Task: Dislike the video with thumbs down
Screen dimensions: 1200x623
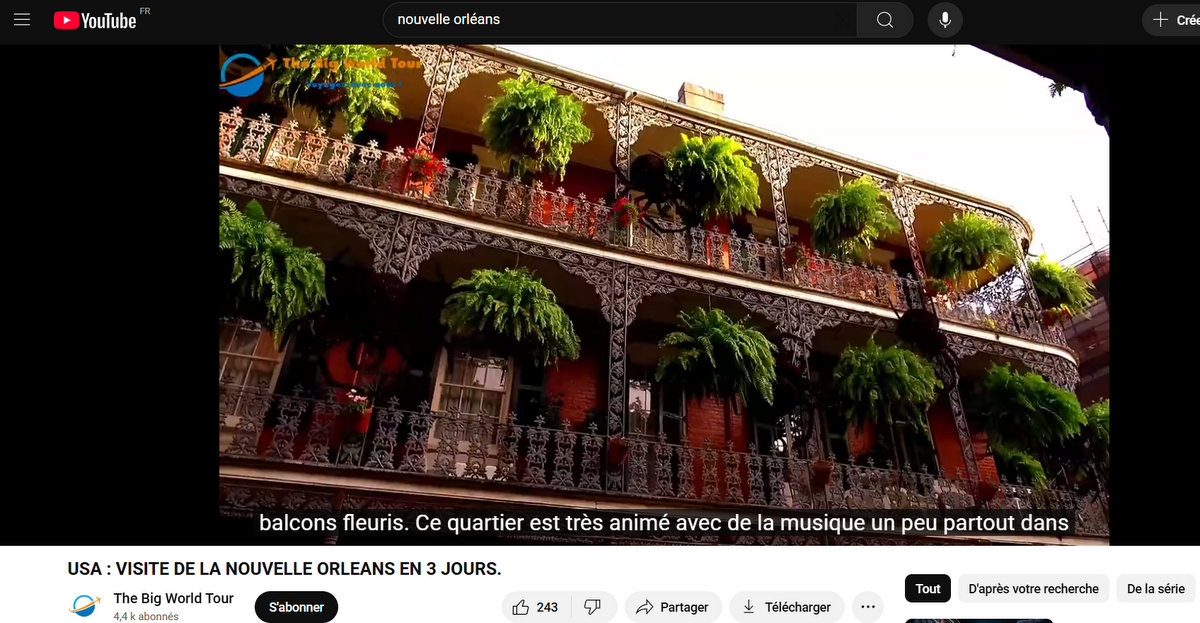Action: tap(592, 607)
